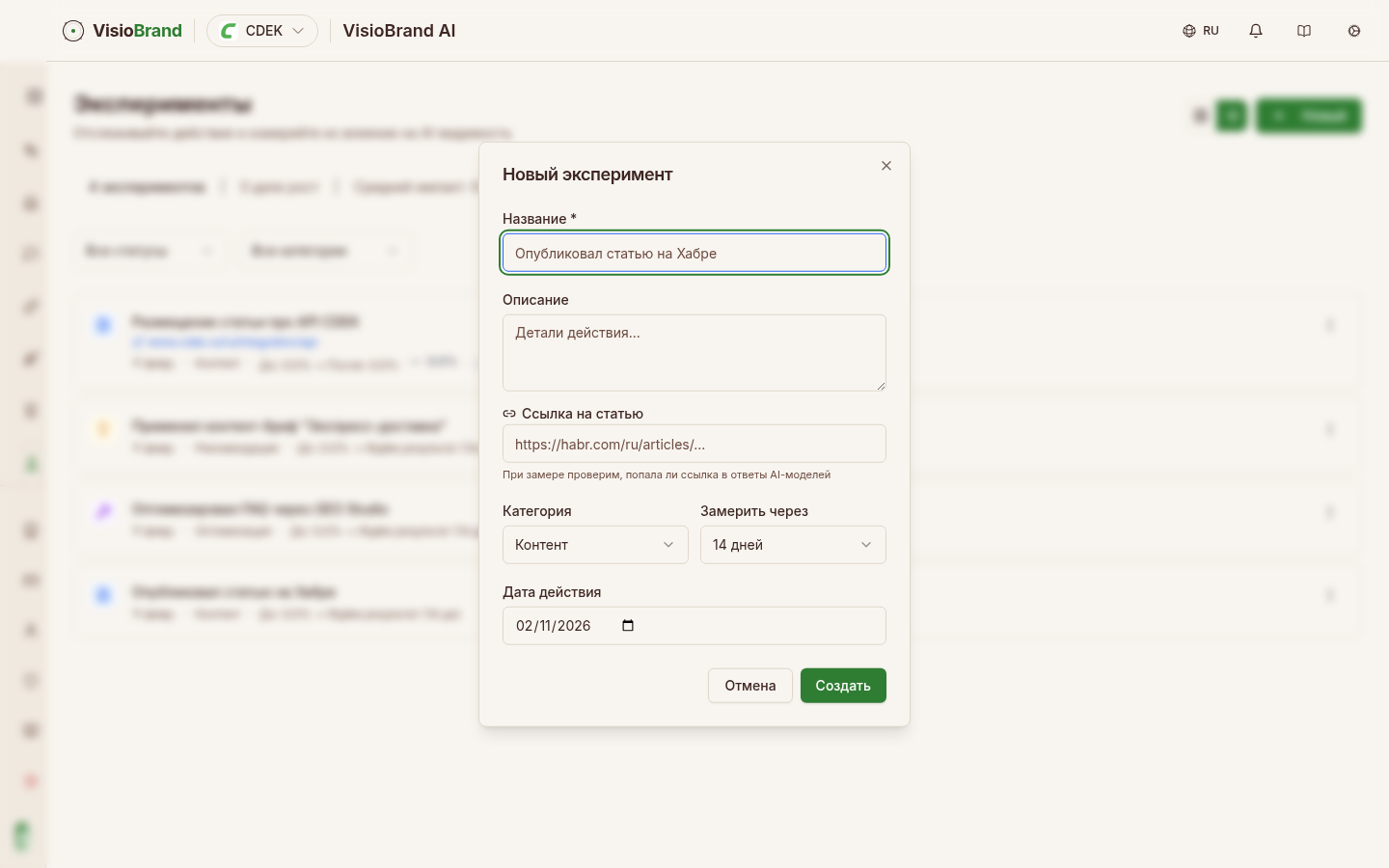The height and width of the screenshot is (868, 1389).
Task: Click the rightmost top bar icon
Action: [1354, 31]
